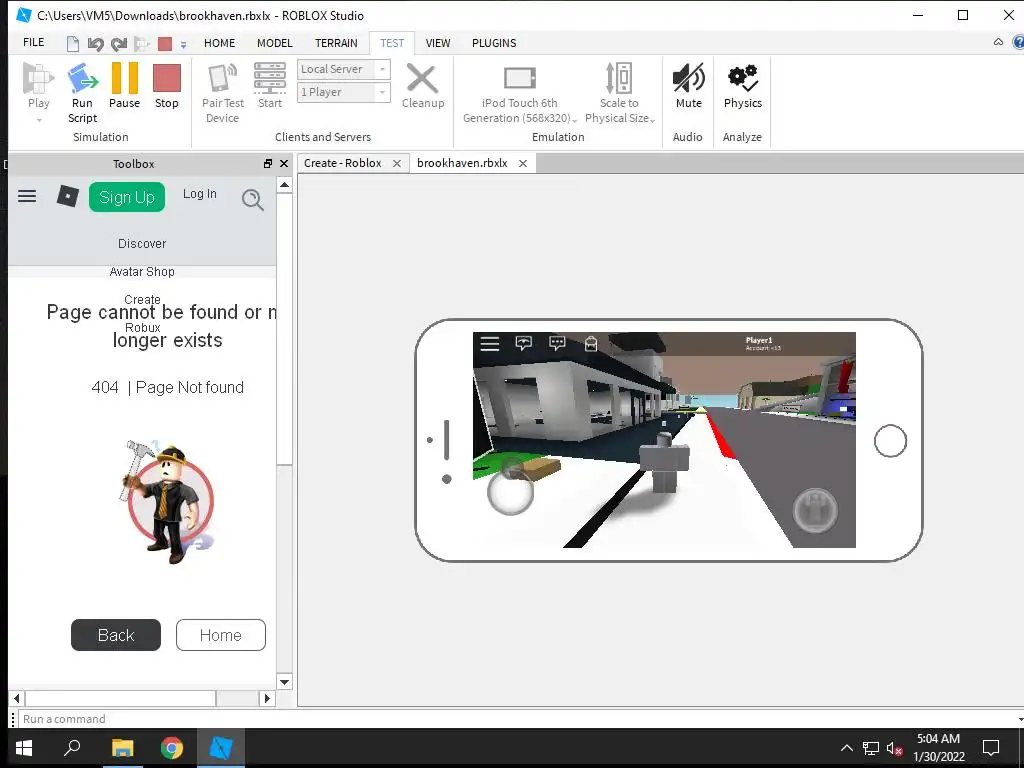Switch to the MODEL ribbon tab
The height and width of the screenshot is (768, 1024).
tap(274, 43)
